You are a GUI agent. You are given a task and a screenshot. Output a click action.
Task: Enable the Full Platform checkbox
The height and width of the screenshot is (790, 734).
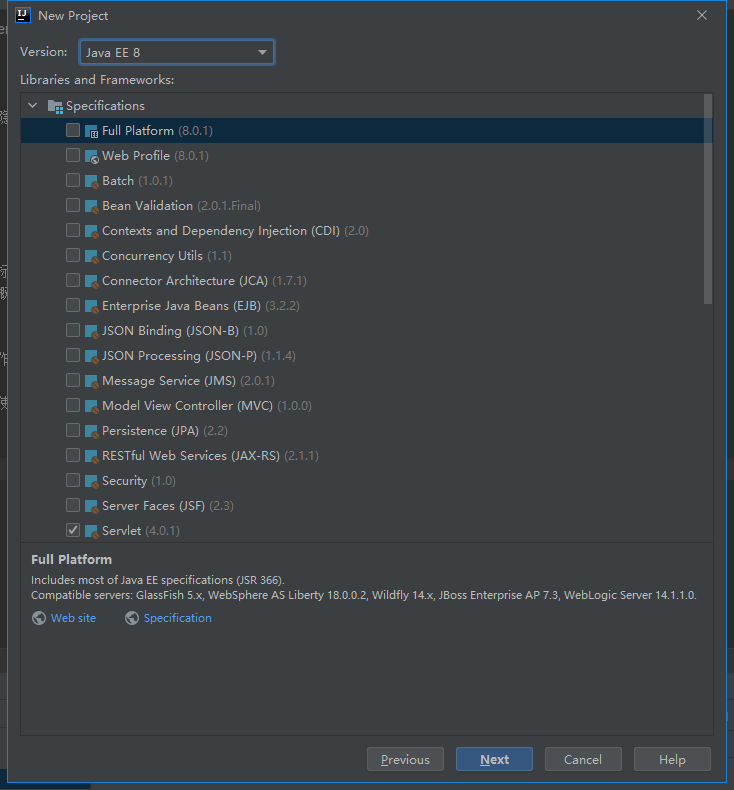[x=73, y=130]
